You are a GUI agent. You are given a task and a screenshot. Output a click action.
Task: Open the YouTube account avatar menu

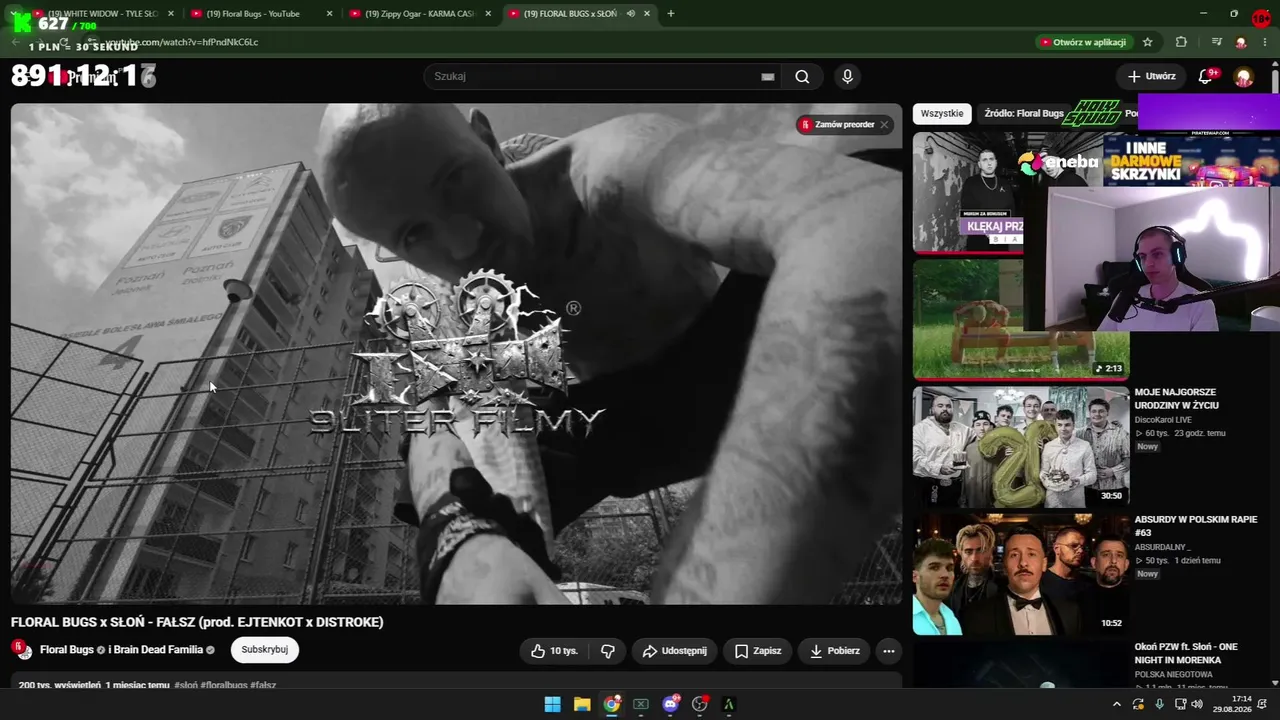pyautogui.click(x=1244, y=77)
